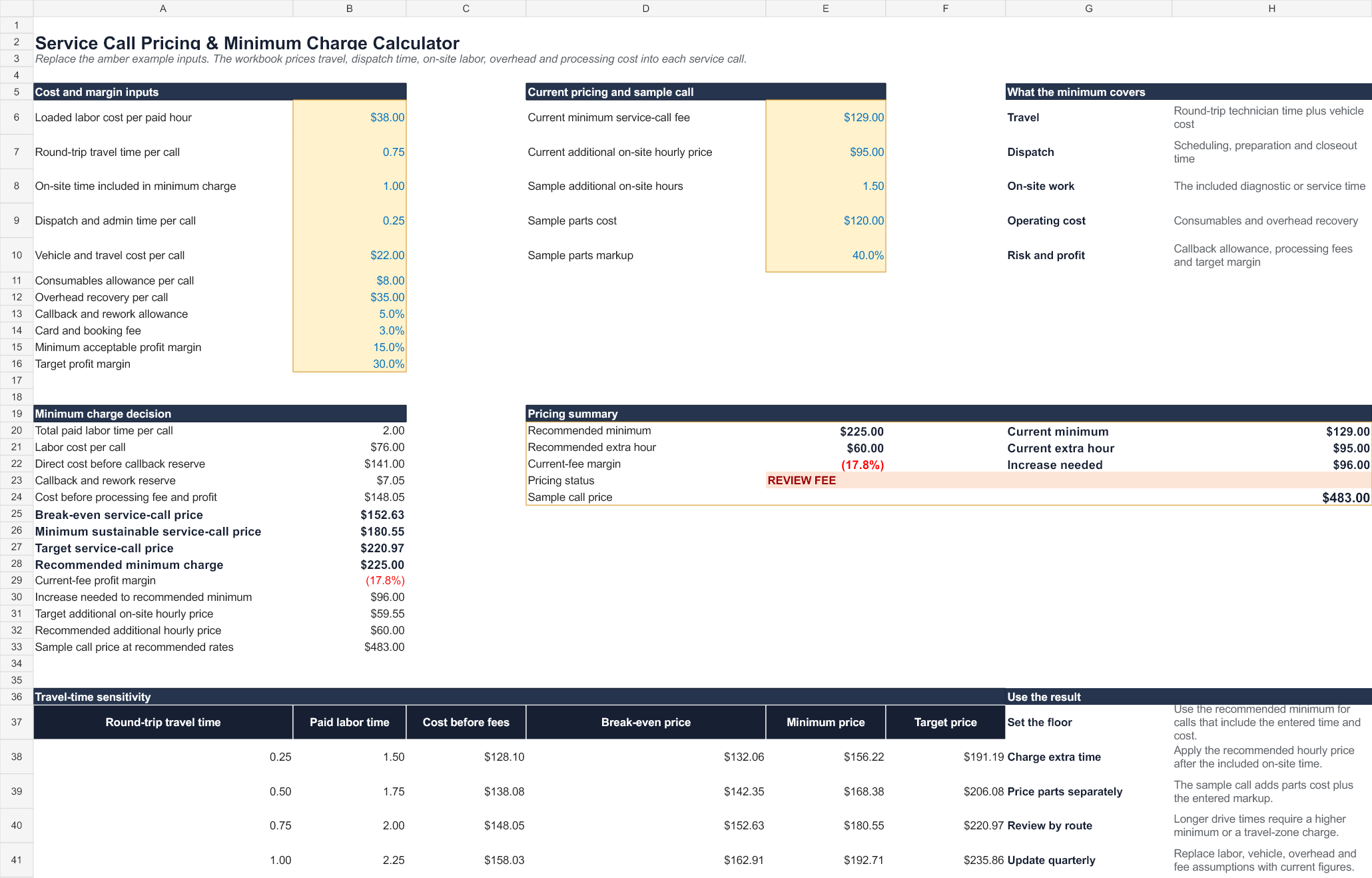
Task: Select the Sample parts cost value $120.00
Action: [826, 220]
